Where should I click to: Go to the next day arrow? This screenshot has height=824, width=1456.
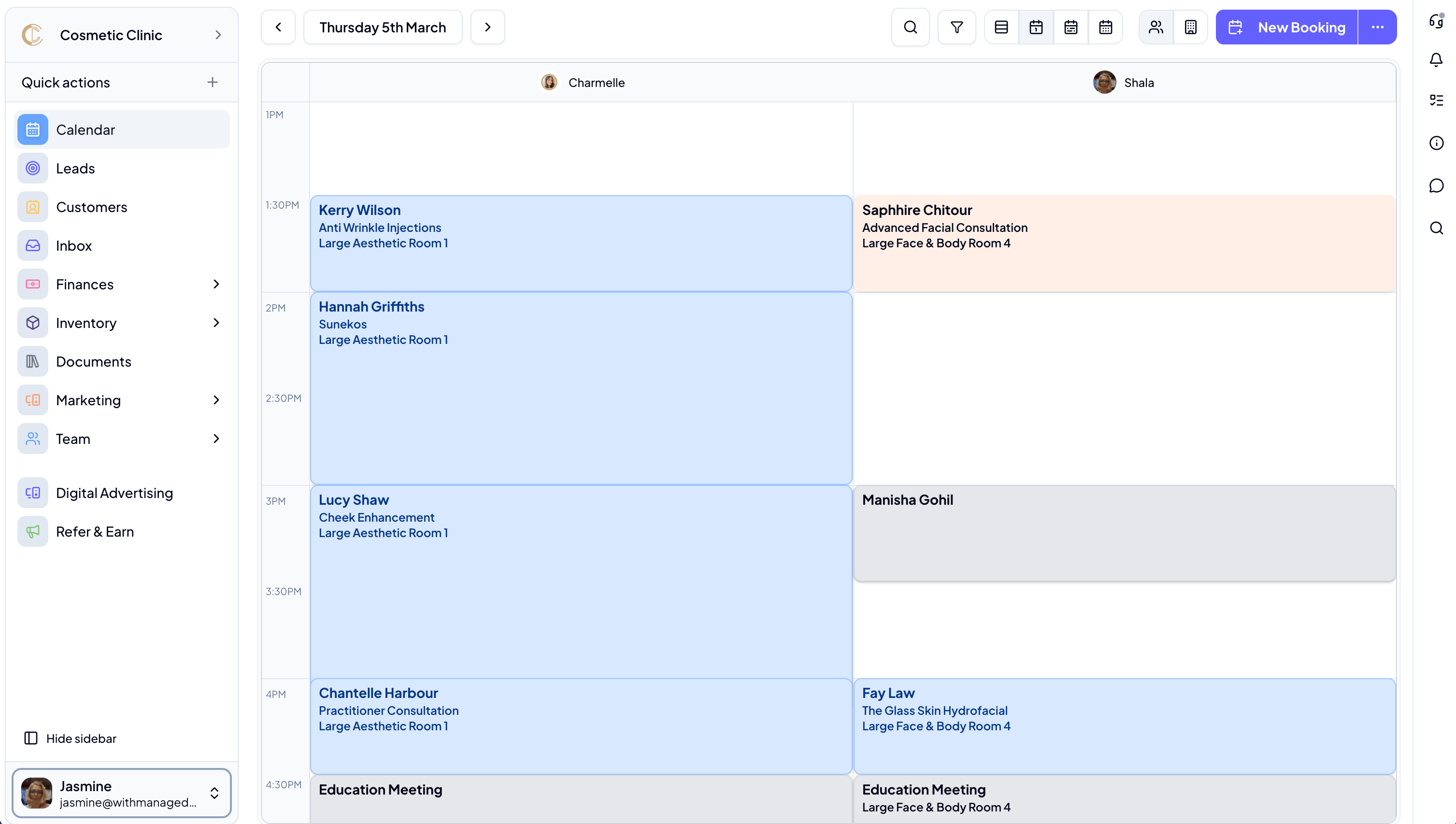[487, 27]
